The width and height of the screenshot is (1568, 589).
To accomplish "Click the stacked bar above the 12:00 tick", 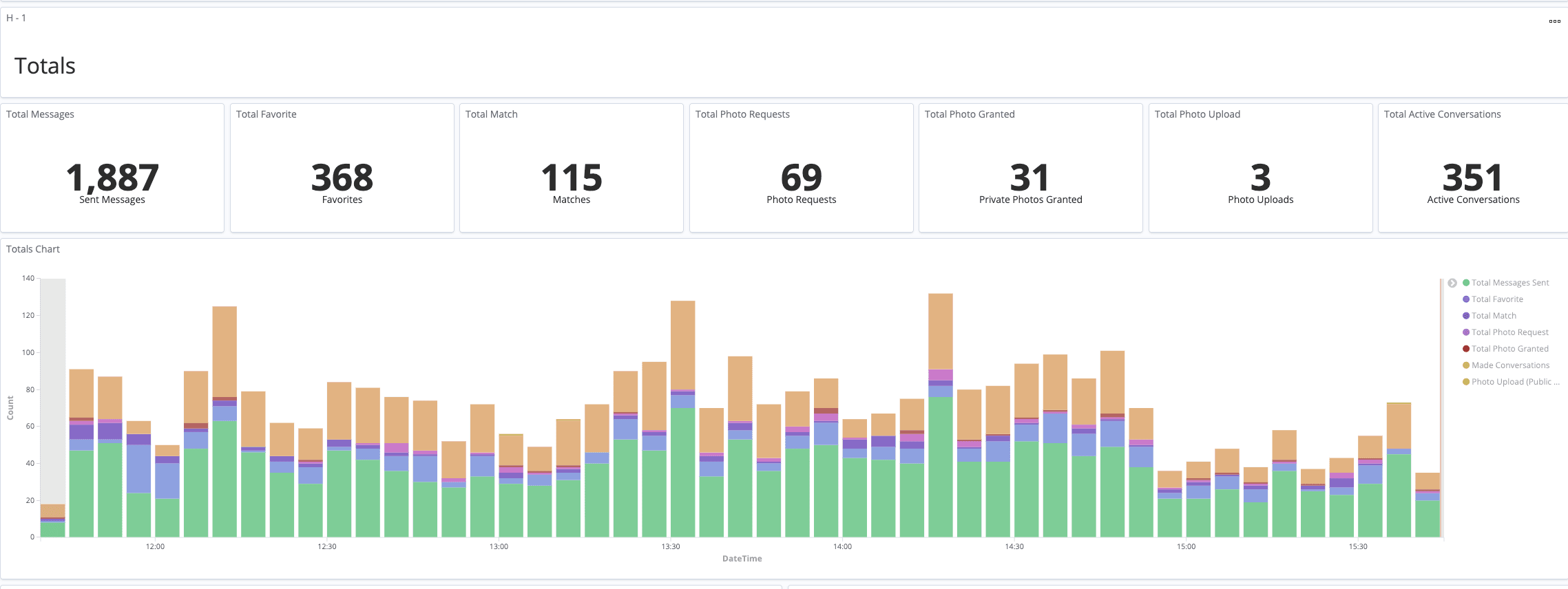I will (167, 491).
